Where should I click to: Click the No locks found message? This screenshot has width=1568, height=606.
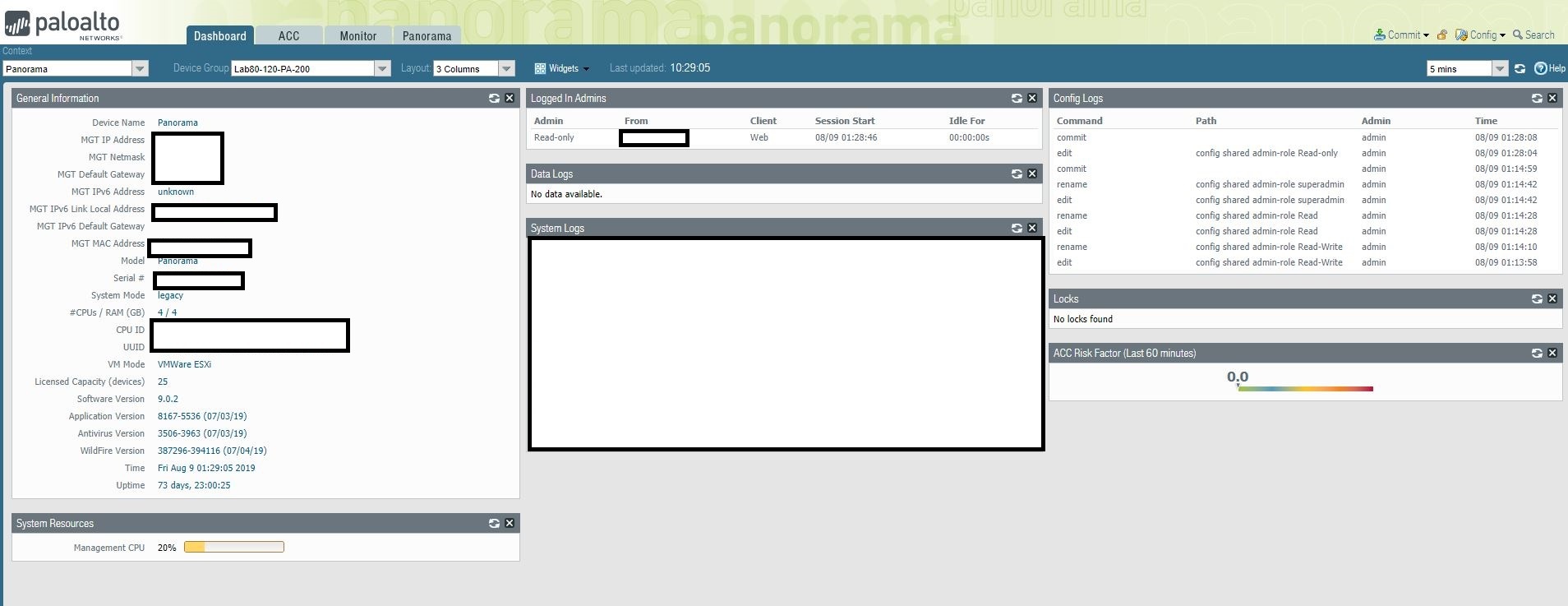pyautogui.click(x=1083, y=319)
